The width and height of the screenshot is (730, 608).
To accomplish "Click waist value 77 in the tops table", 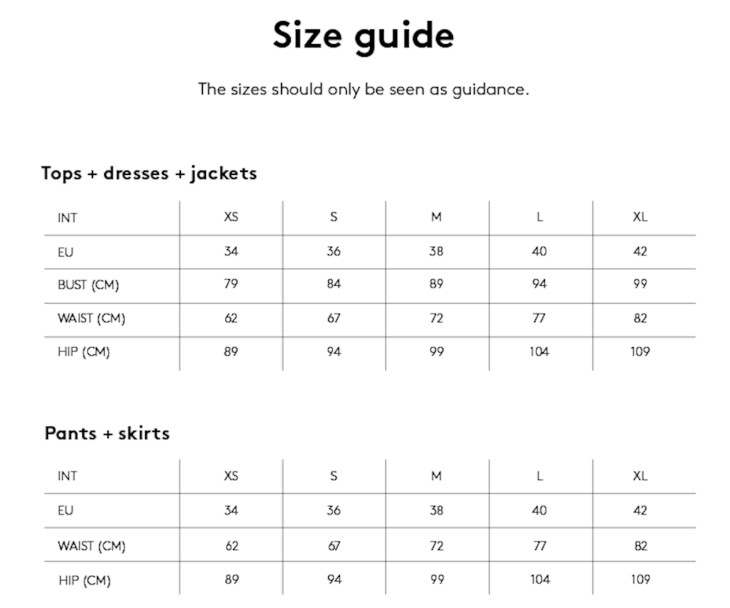I will click(540, 319).
